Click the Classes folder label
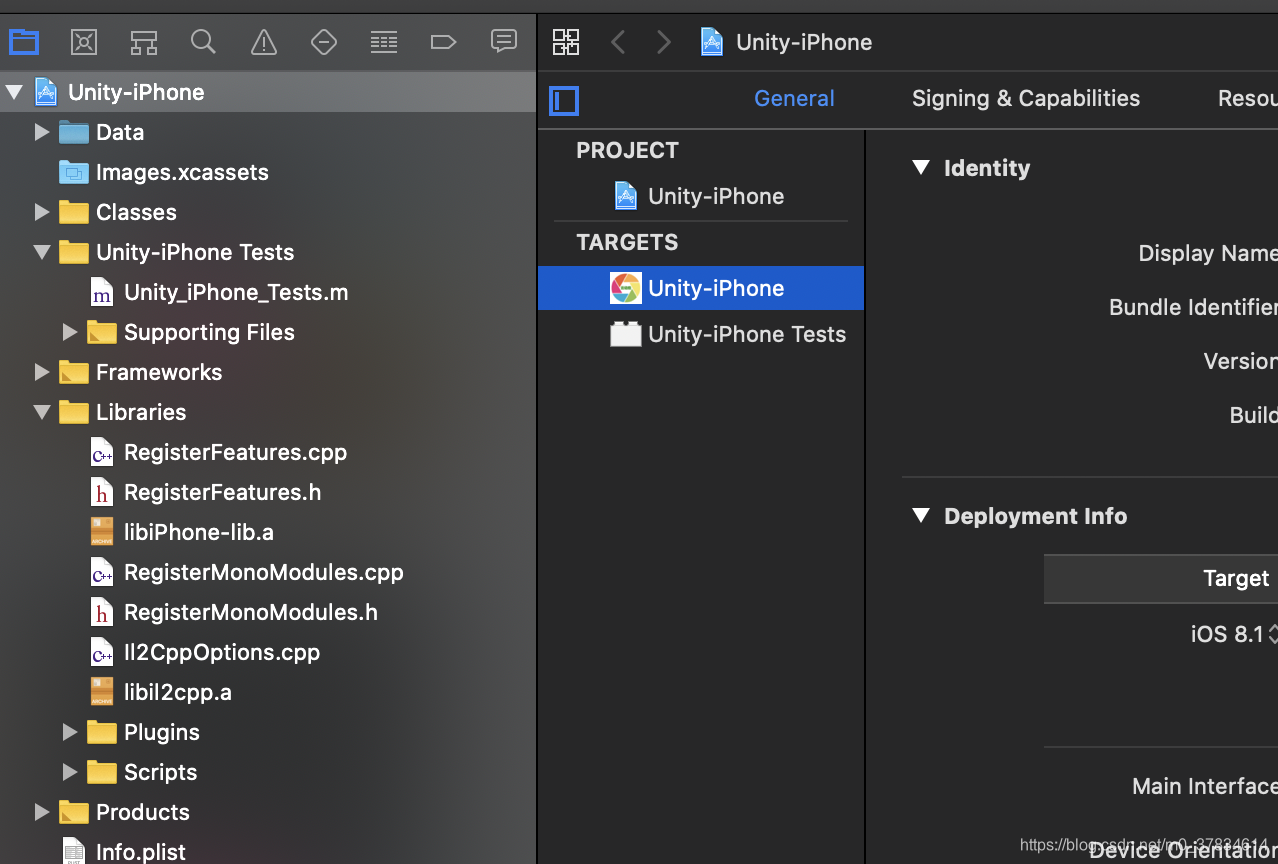The image size is (1278, 864). coord(136,212)
